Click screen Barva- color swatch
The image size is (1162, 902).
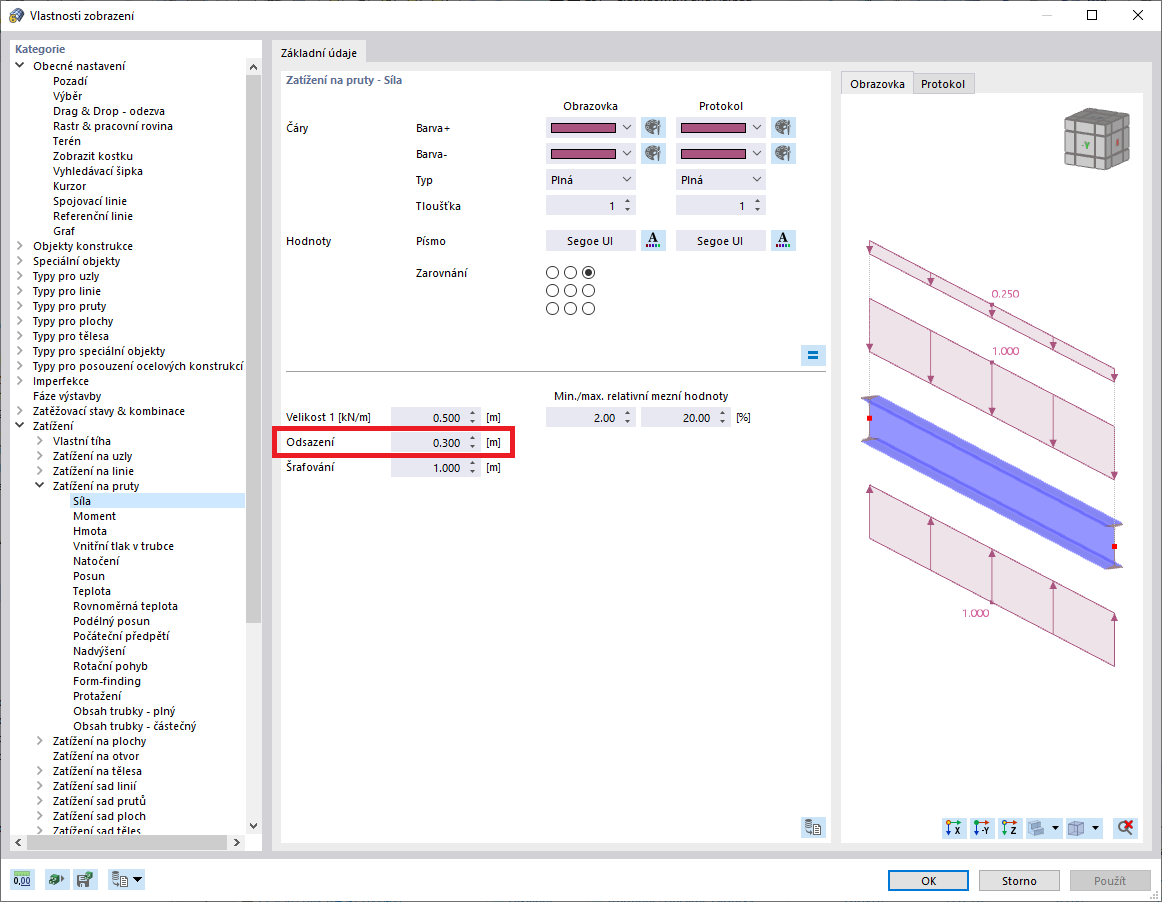point(583,153)
